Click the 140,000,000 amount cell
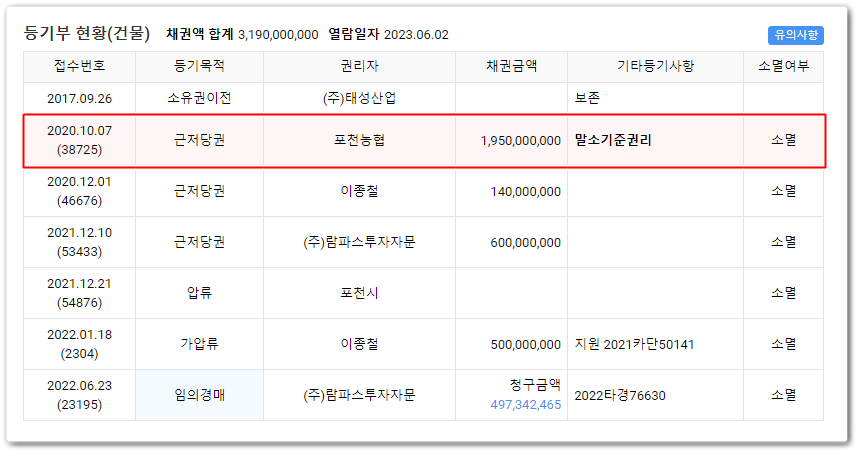This screenshot has width=860, height=454. tap(511, 191)
